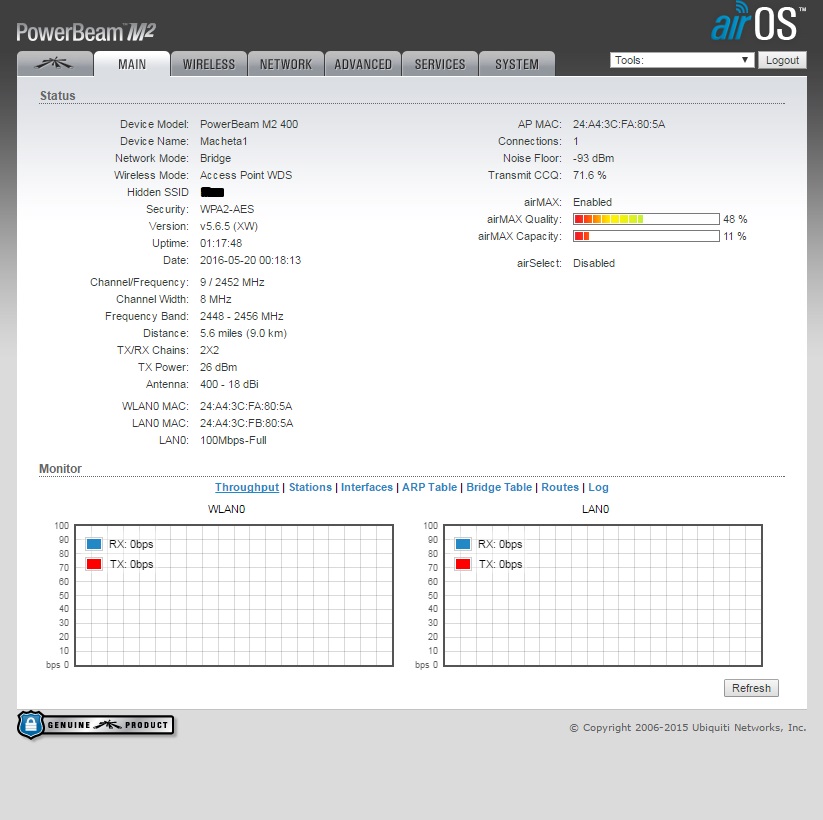Click the airMAX Quality 48 % reading
Screen dimensions: 823x820
pos(735,219)
